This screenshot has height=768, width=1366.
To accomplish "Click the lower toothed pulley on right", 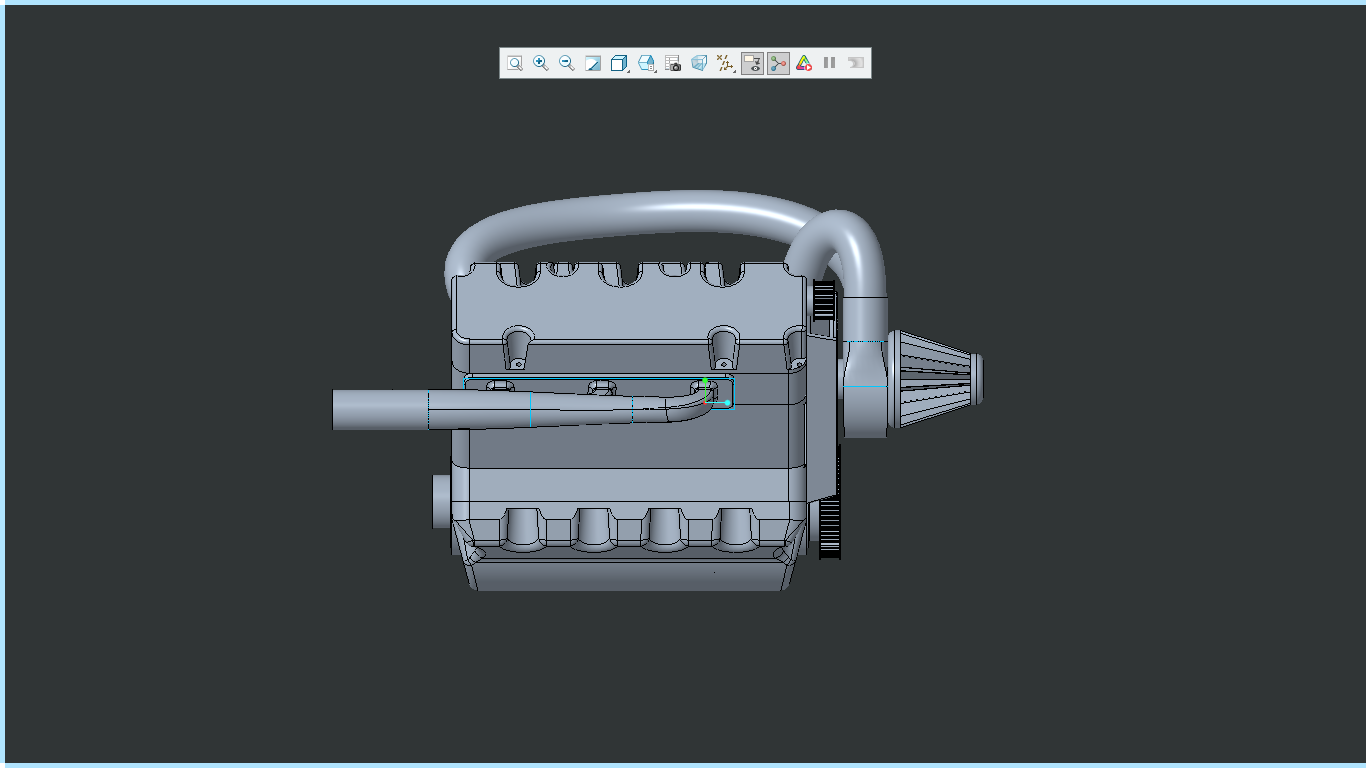I will (830, 528).
